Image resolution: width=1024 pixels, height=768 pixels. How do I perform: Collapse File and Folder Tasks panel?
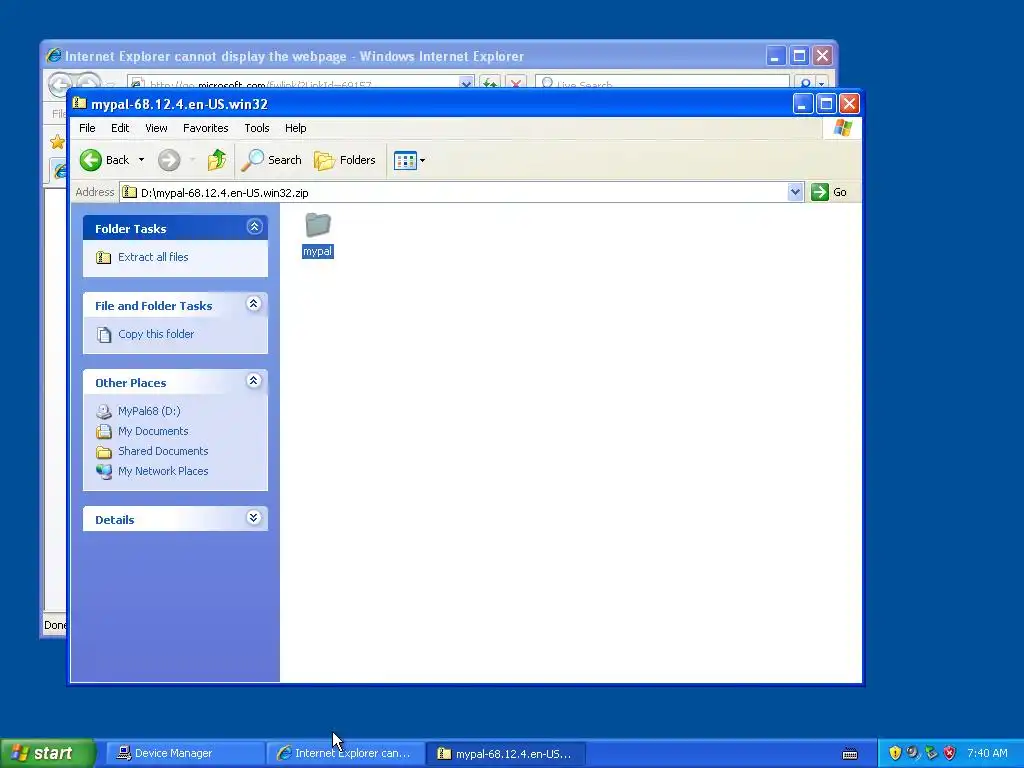tap(254, 304)
